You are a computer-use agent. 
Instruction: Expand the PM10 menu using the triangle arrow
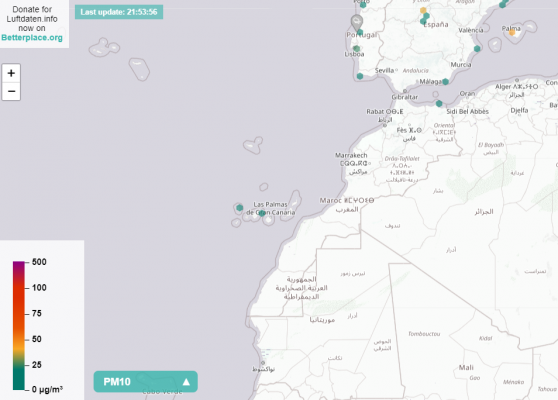point(186,382)
